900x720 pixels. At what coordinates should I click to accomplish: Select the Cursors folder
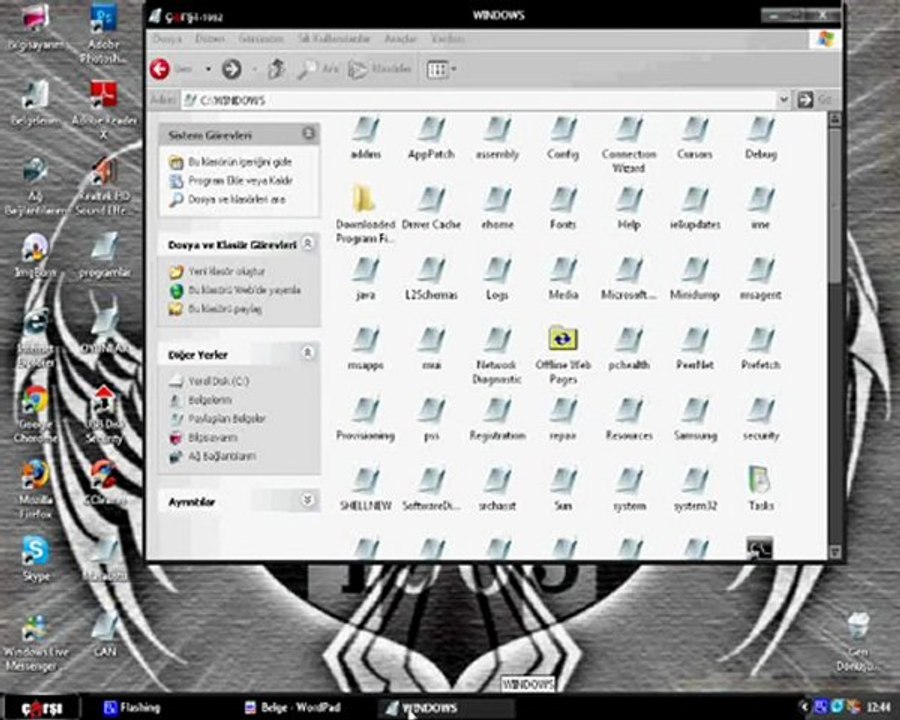(695, 138)
